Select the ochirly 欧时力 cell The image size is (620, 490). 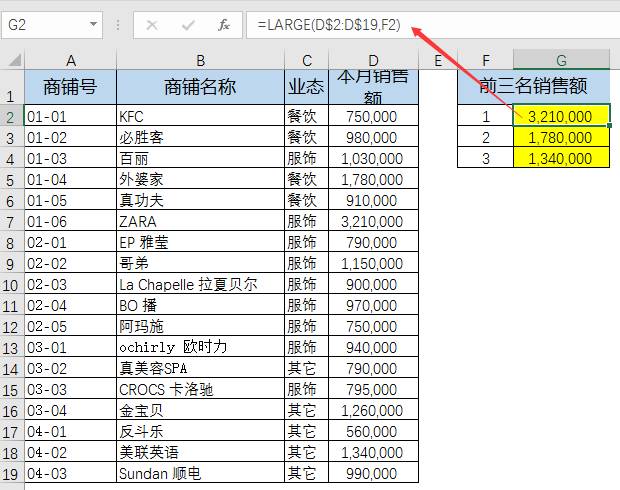tap(200, 346)
